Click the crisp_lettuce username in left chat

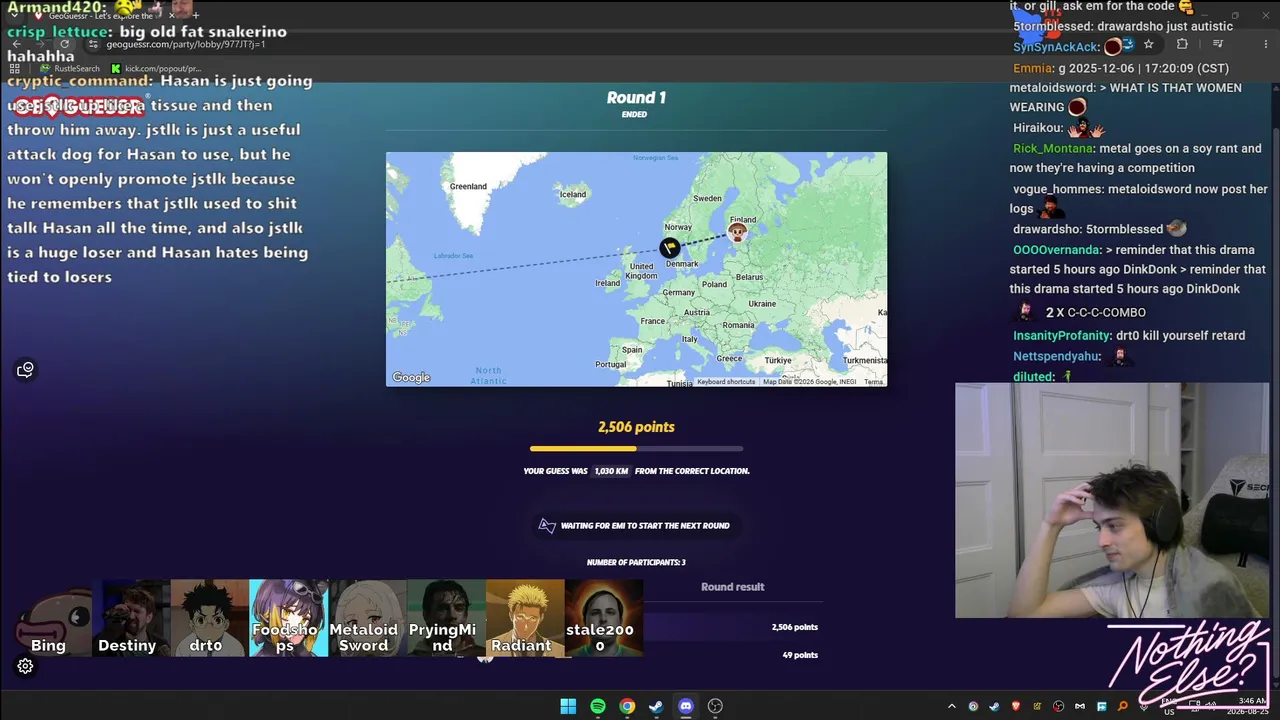[56, 32]
